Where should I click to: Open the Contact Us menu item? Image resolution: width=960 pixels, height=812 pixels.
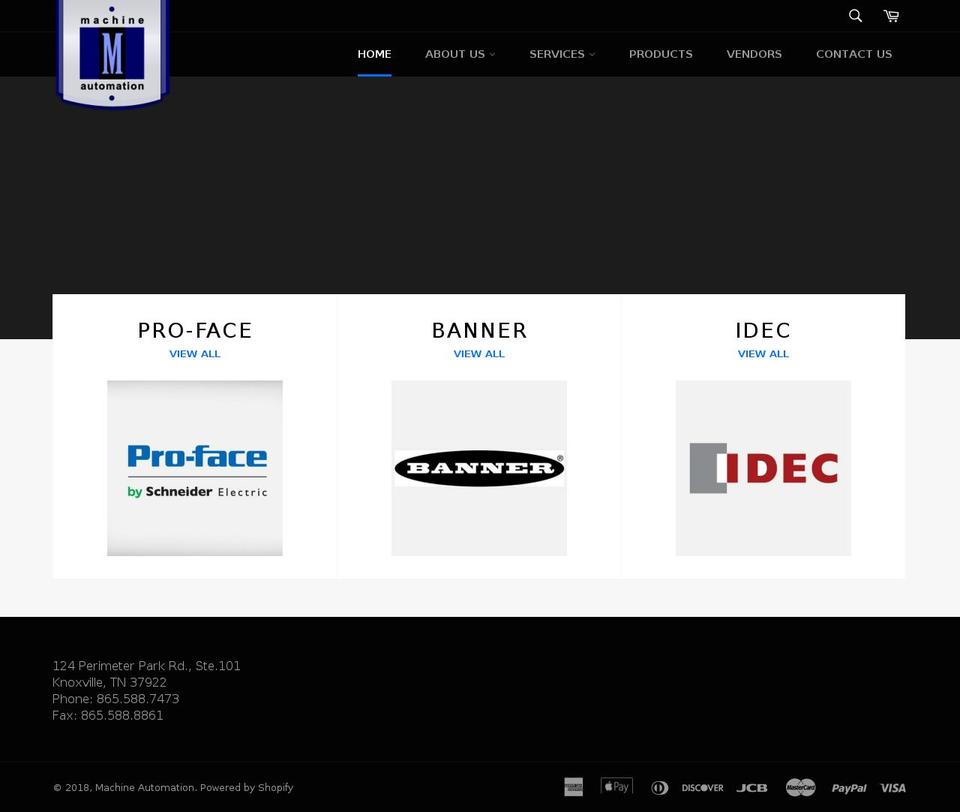[853, 54]
